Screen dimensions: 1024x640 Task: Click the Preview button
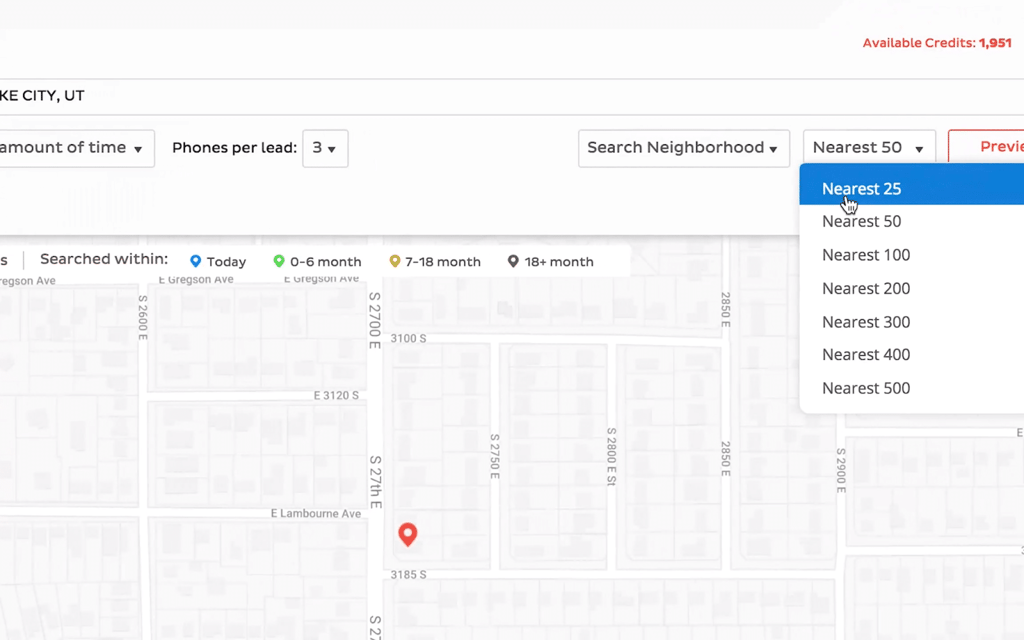(x=1005, y=146)
